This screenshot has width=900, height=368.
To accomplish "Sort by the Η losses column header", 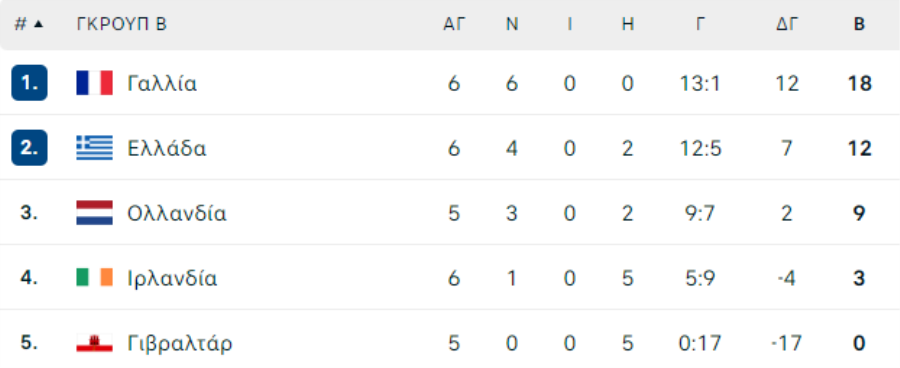I will point(627,24).
